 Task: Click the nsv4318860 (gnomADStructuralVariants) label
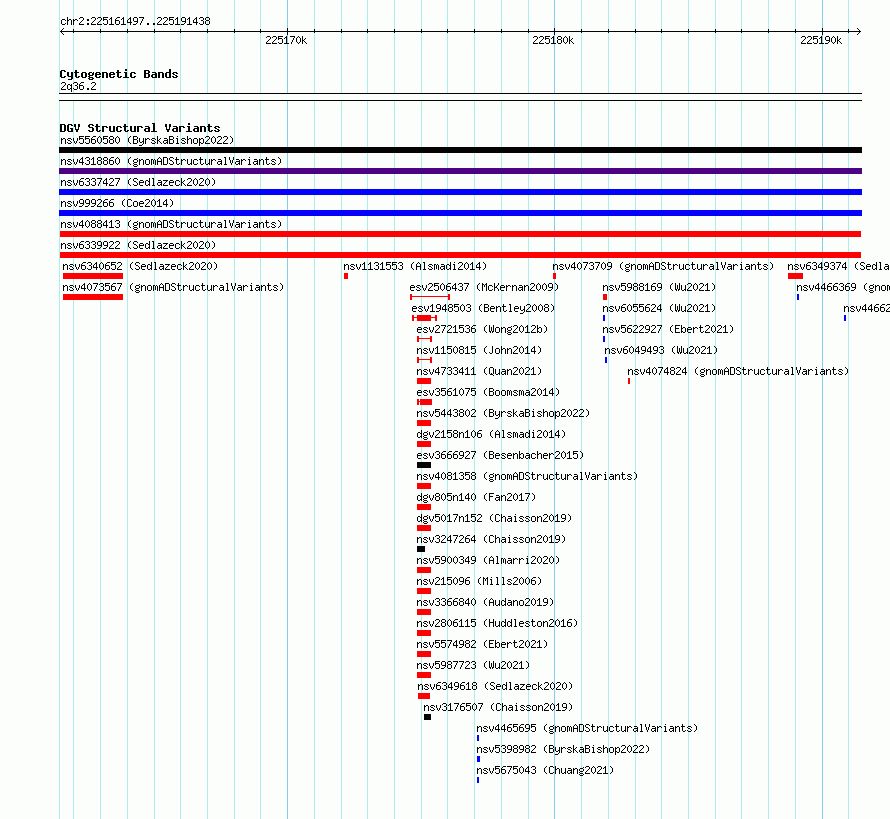click(x=171, y=161)
